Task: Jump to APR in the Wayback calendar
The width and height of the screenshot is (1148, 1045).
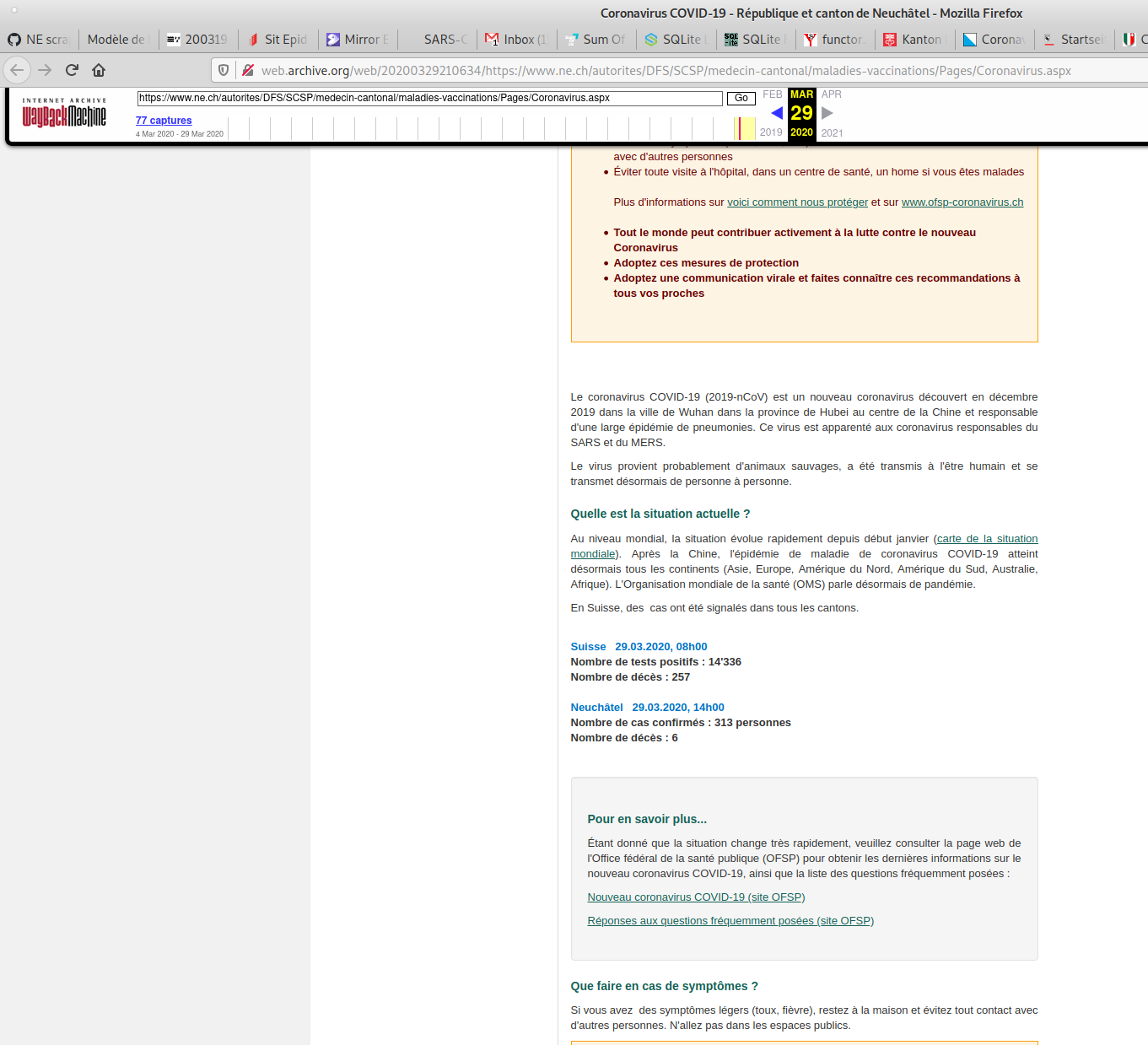Action: (832, 94)
